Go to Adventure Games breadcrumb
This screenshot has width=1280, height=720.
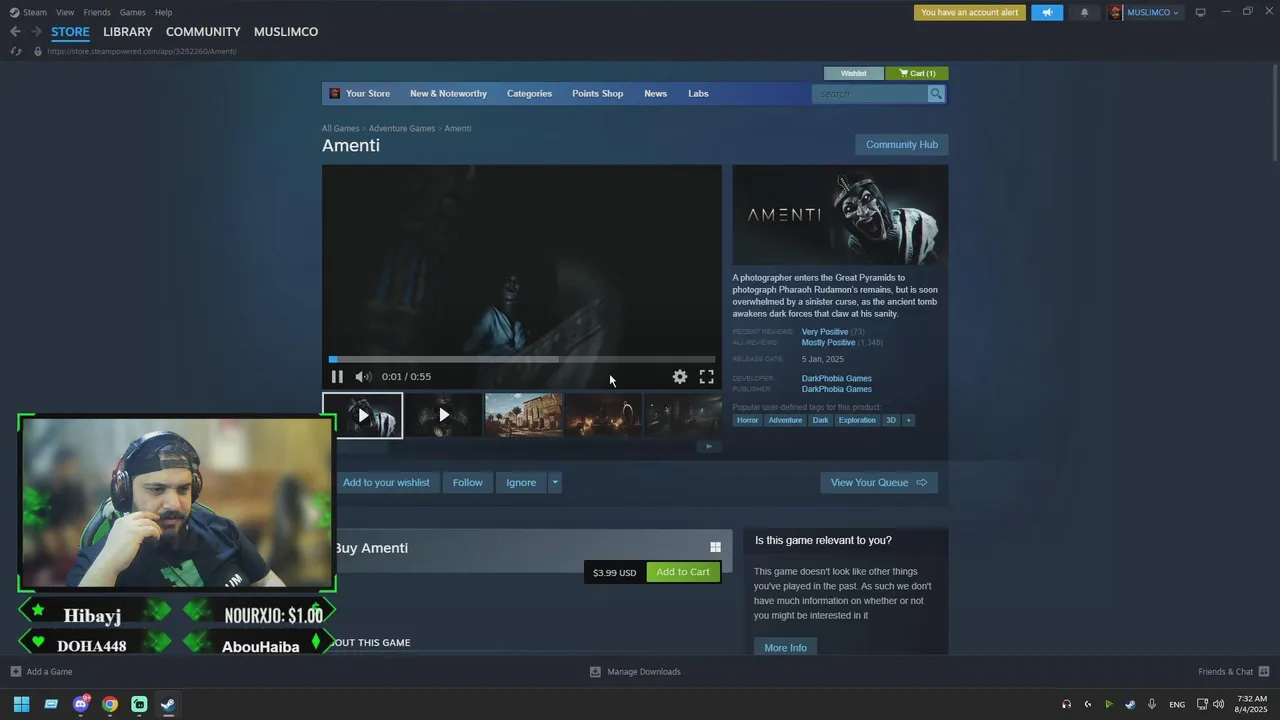tap(402, 128)
